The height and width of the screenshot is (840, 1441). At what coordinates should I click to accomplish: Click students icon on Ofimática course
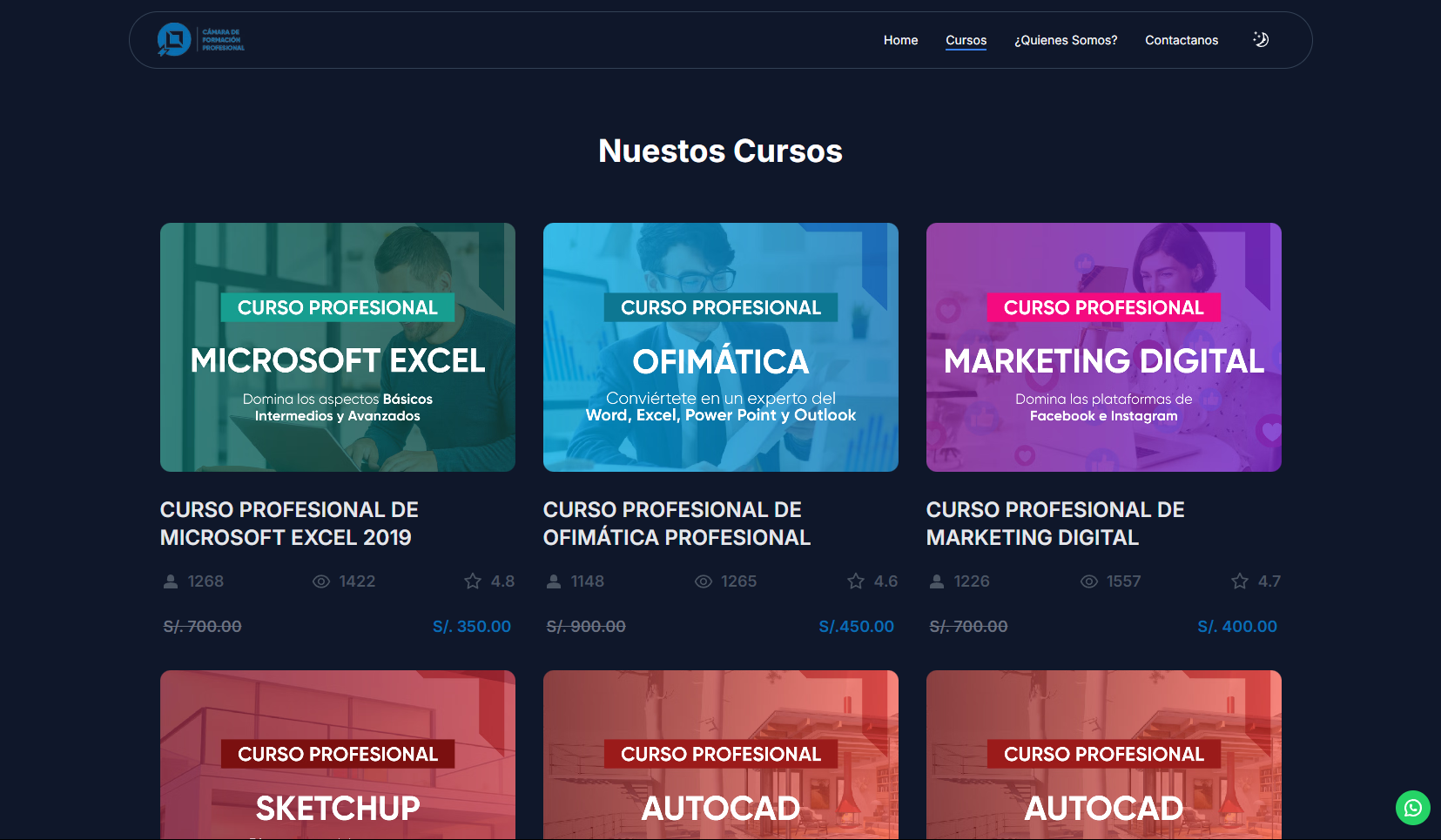point(554,581)
